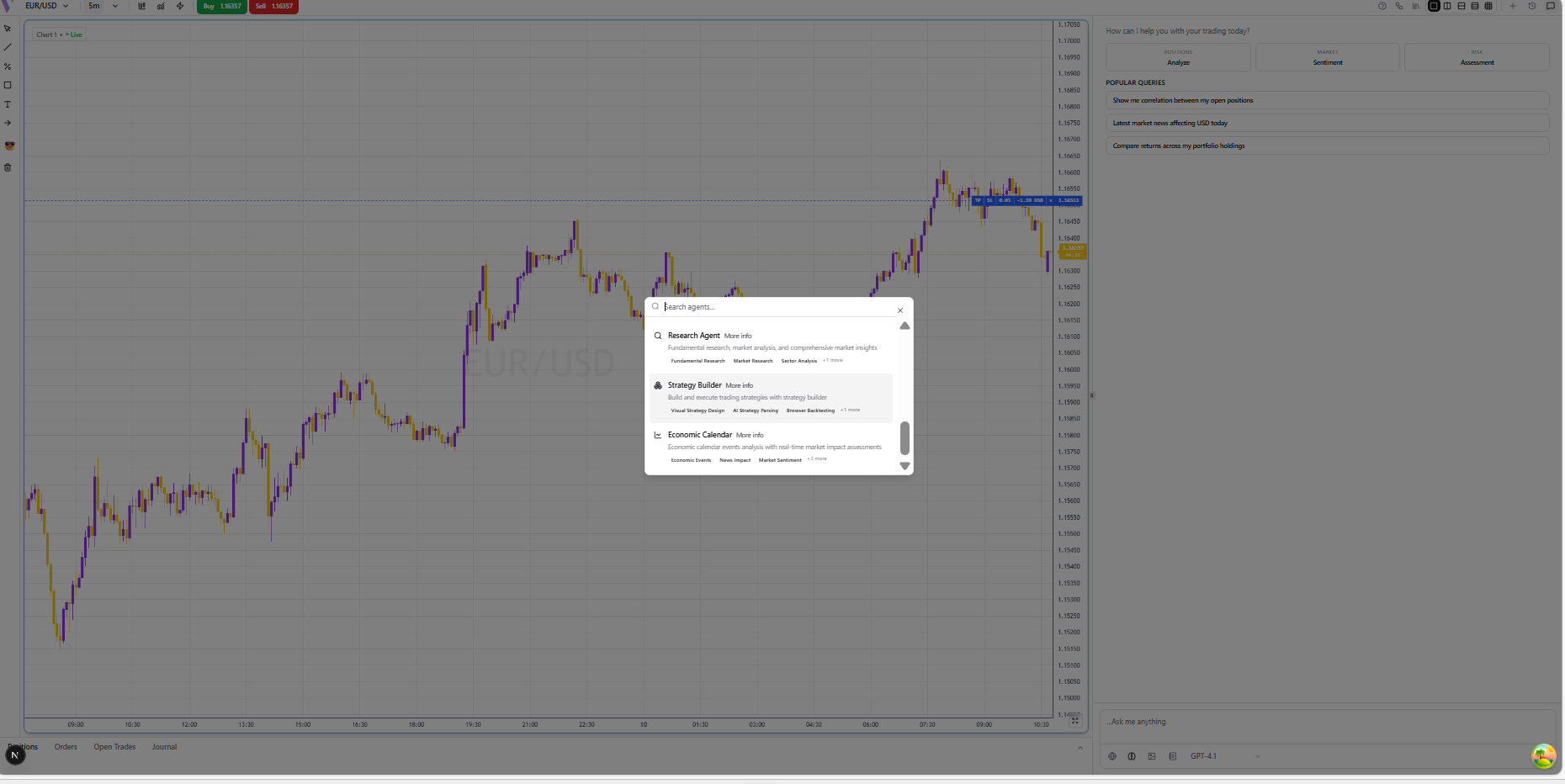The height and width of the screenshot is (784, 1565).
Task: Click the trash icon to delete drawings
Action: click(8, 167)
